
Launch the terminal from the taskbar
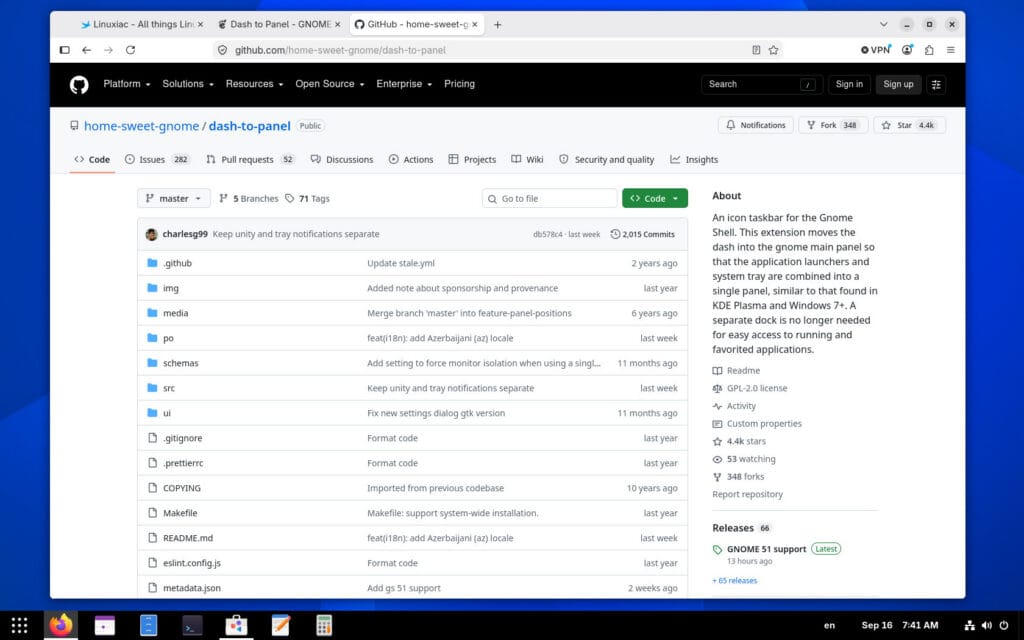point(192,625)
